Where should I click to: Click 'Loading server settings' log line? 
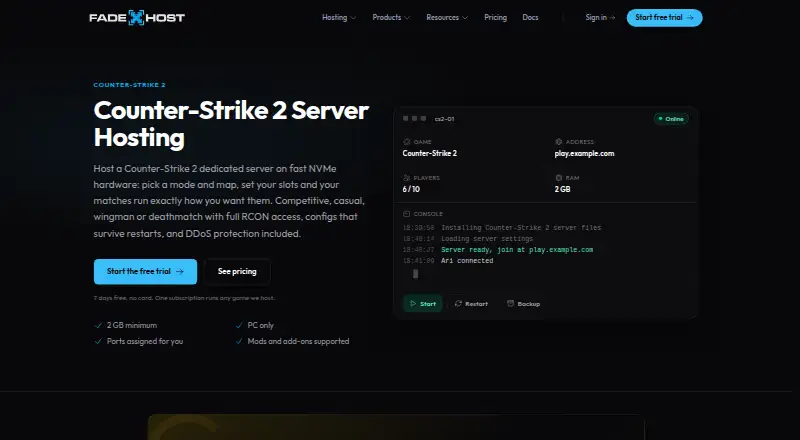pos(487,239)
